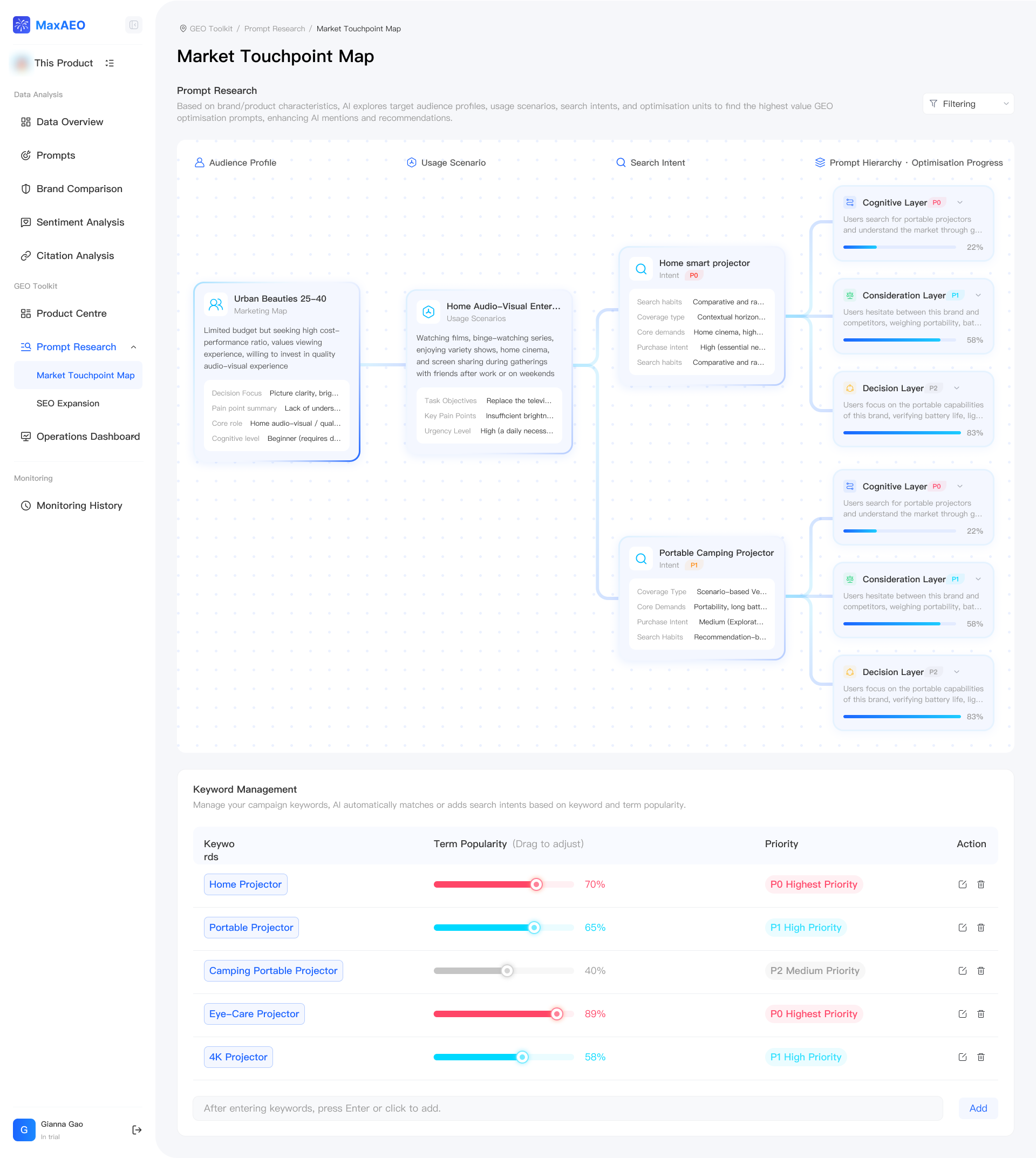Expand the first Decision Layer P2 chevron

pos(956,389)
